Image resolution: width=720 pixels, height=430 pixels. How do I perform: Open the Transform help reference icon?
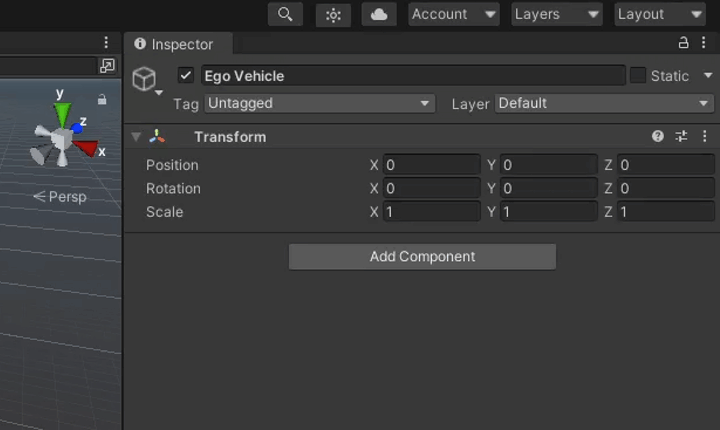[x=658, y=136]
